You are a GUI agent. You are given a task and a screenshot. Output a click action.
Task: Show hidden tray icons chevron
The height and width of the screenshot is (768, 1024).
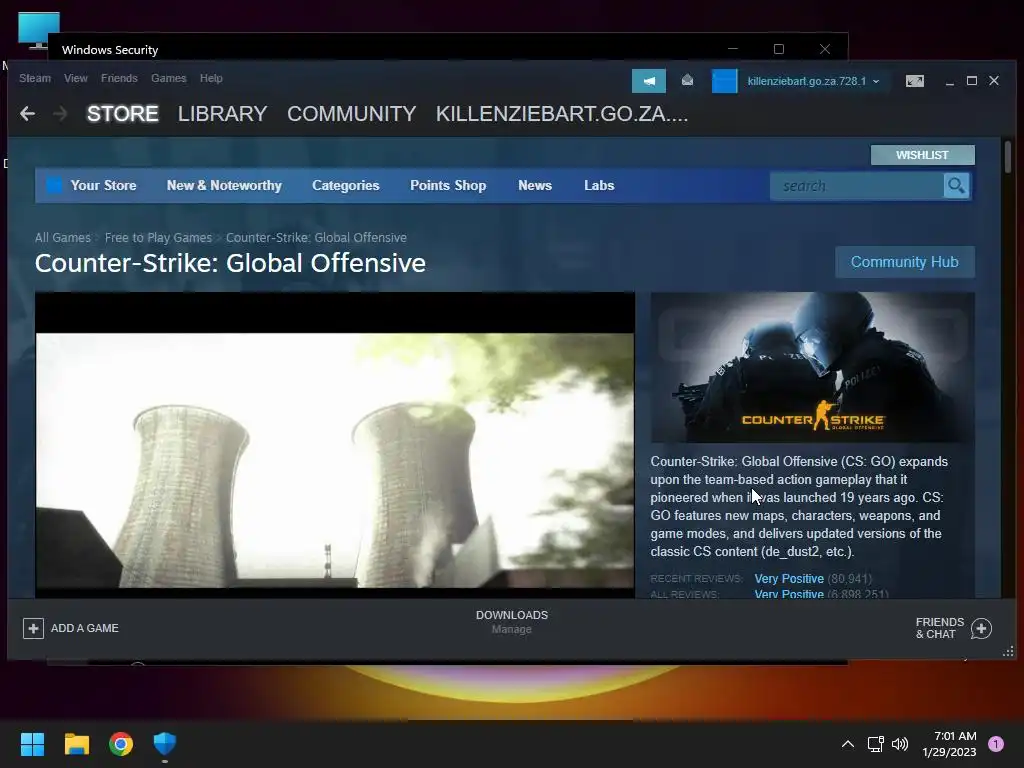click(848, 744)
